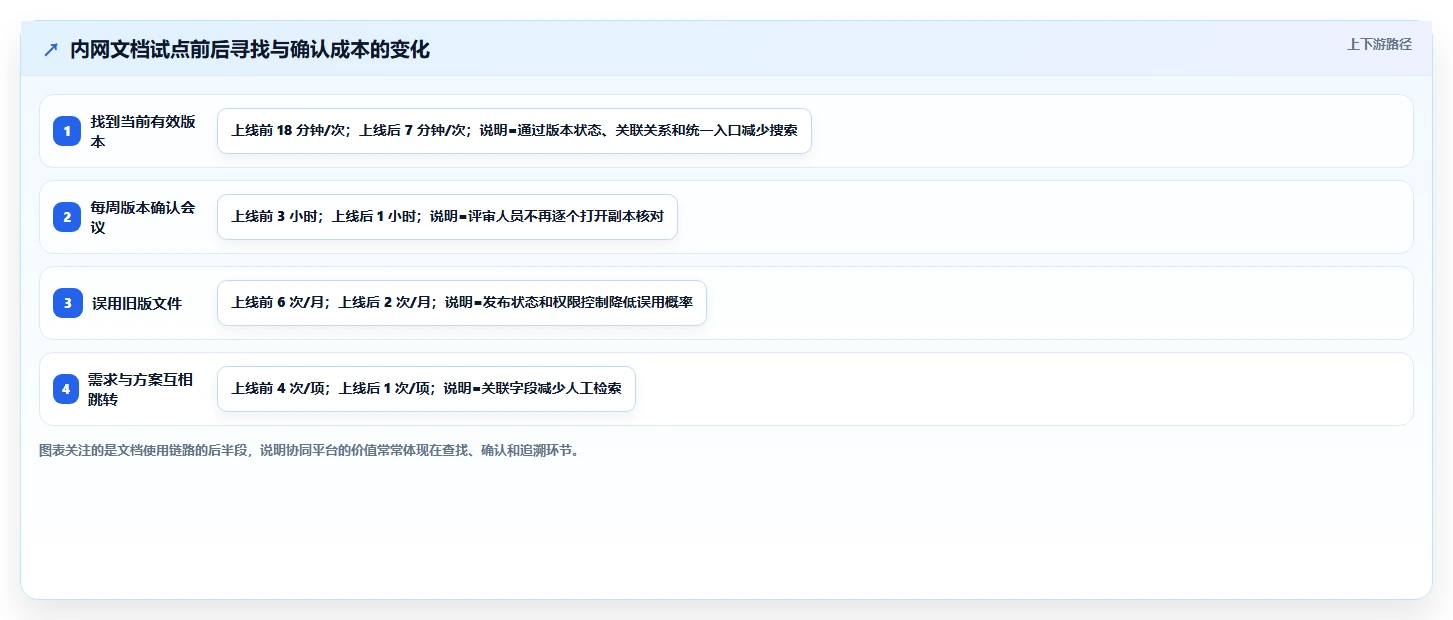
Task: Click the 上线前 6 次/月 detail box
Action: coord(462,303)
